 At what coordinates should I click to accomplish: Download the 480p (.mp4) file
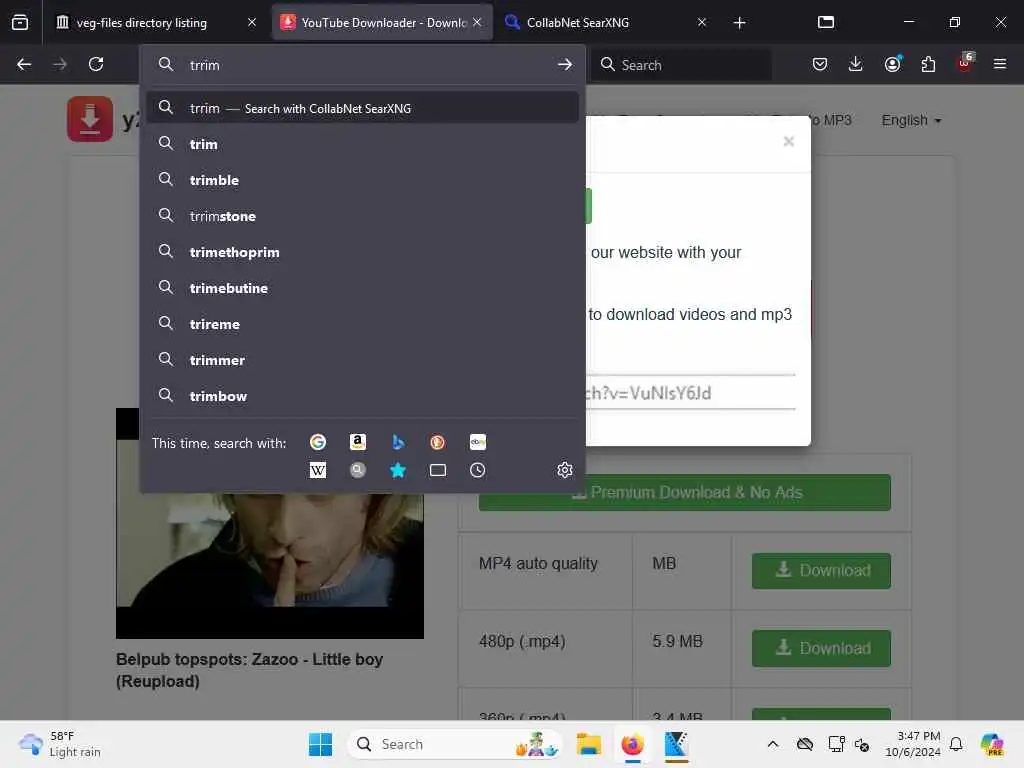tap(821, 648)
